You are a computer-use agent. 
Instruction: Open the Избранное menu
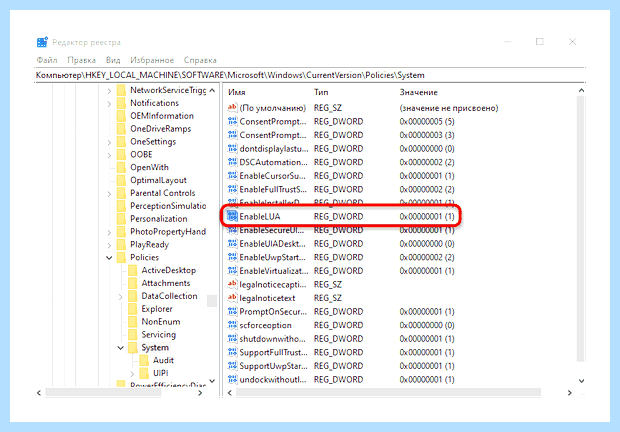pos(152,60)
